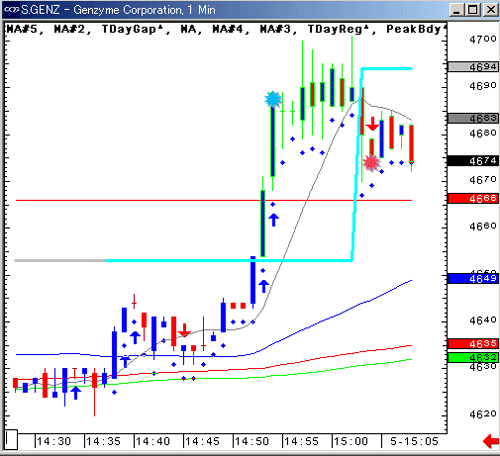Click the MA#5 study label
500x456 pixels.
click(x=22, y=29)
